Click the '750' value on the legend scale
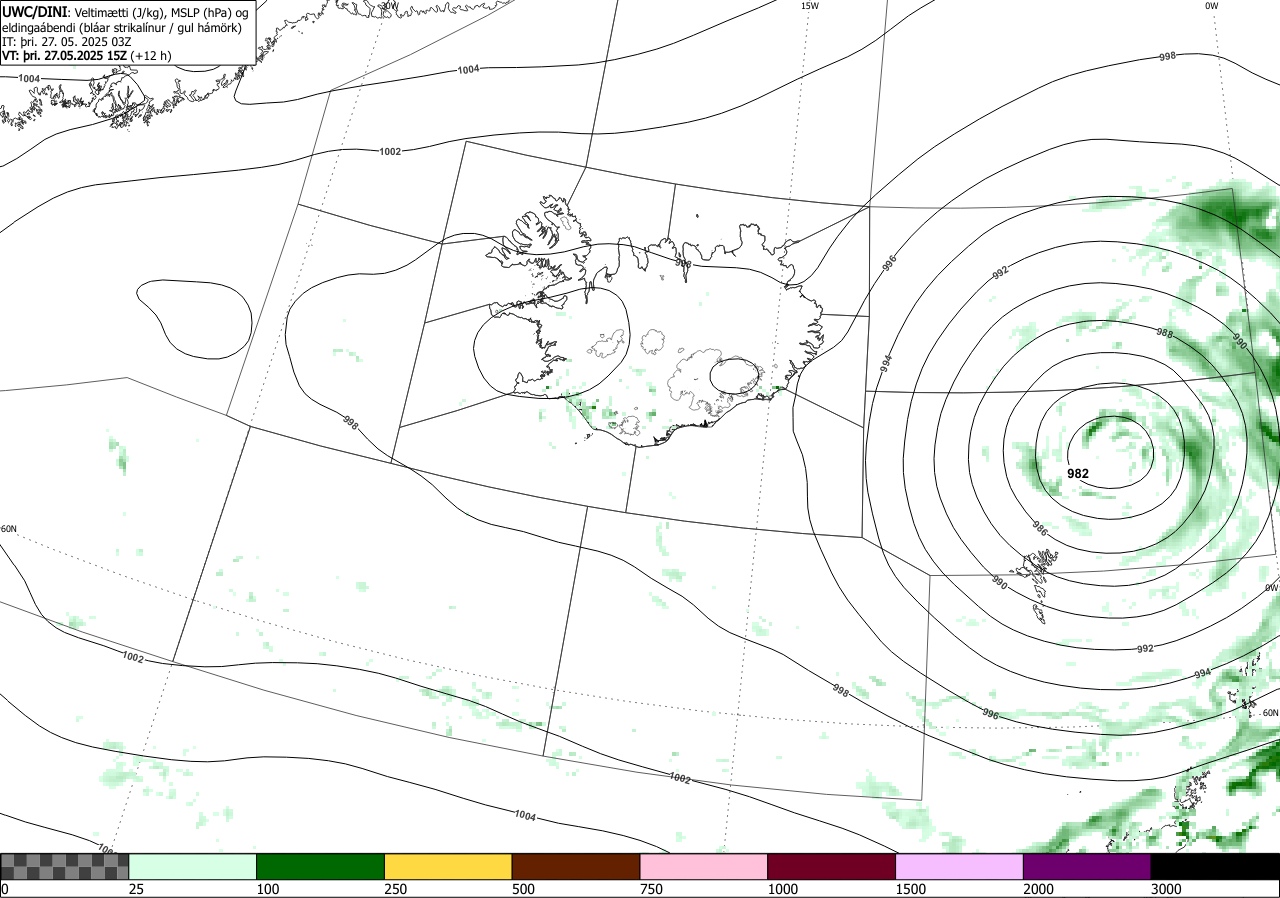This screenshot has height=898, width=1280. 651,889
